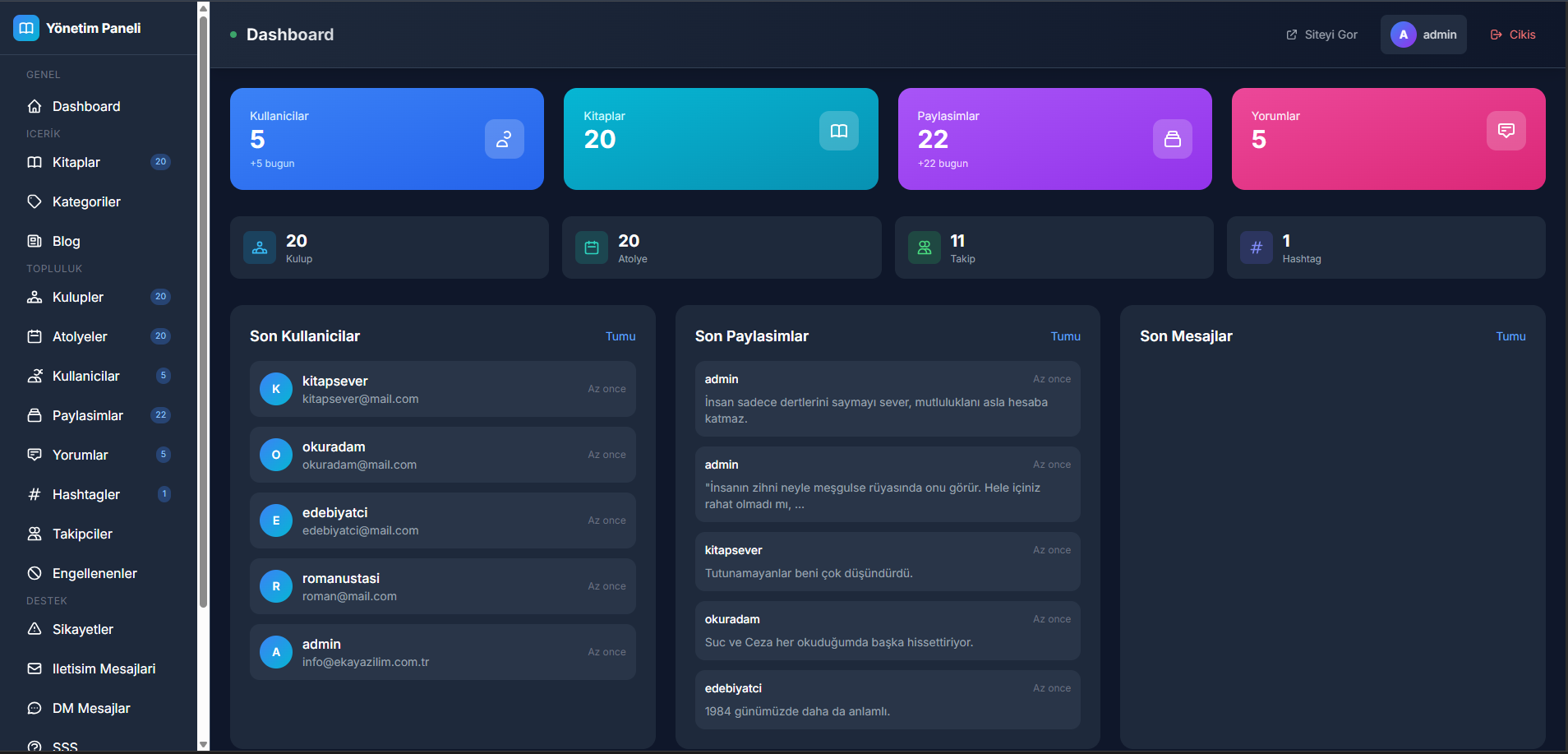Go to Engellenenler in sidebar

(95, 573)
